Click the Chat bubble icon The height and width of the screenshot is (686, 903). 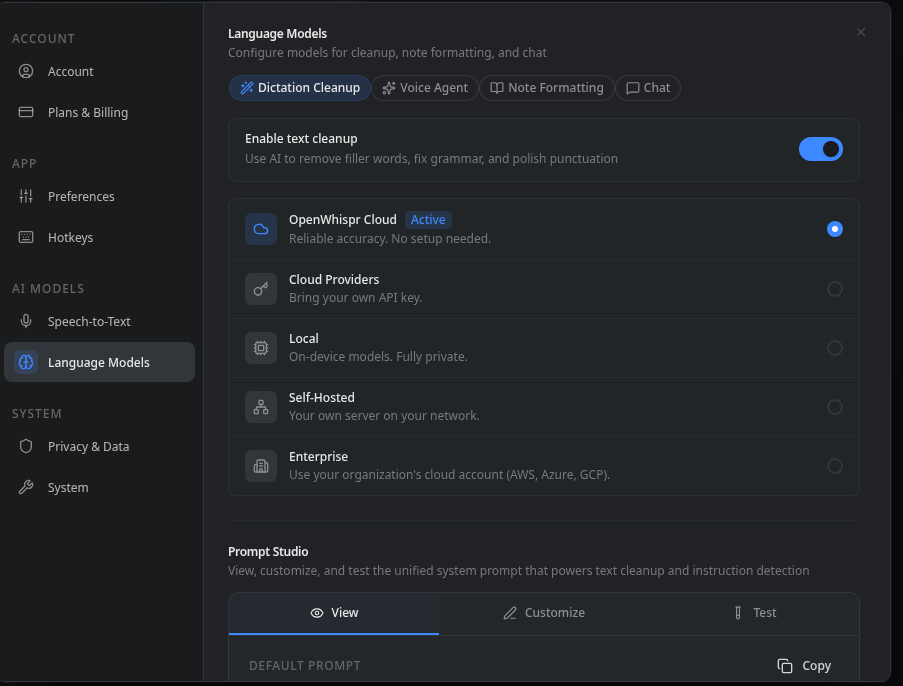(x=633, y=88)
